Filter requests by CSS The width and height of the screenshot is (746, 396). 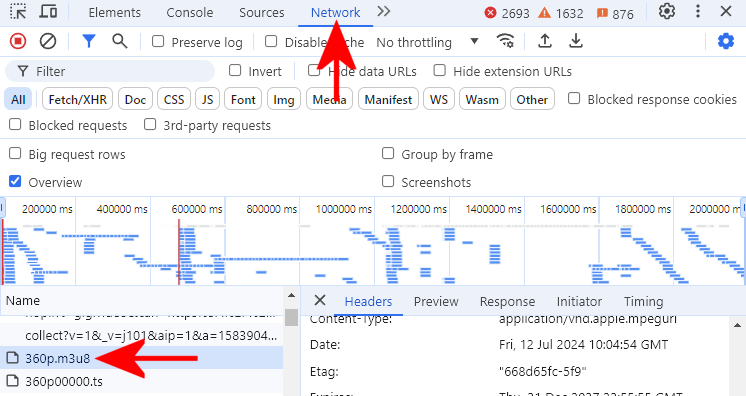click(x=174, y=99)
